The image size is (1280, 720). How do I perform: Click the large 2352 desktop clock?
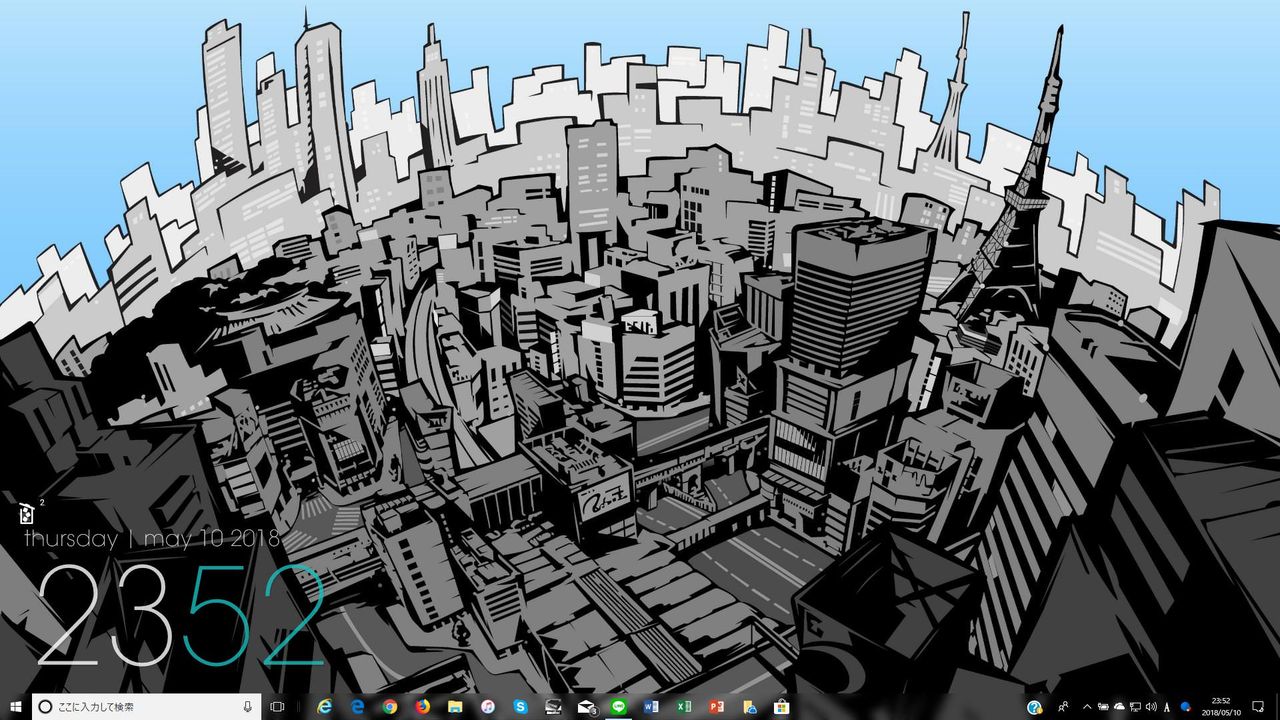click(181, 616)
